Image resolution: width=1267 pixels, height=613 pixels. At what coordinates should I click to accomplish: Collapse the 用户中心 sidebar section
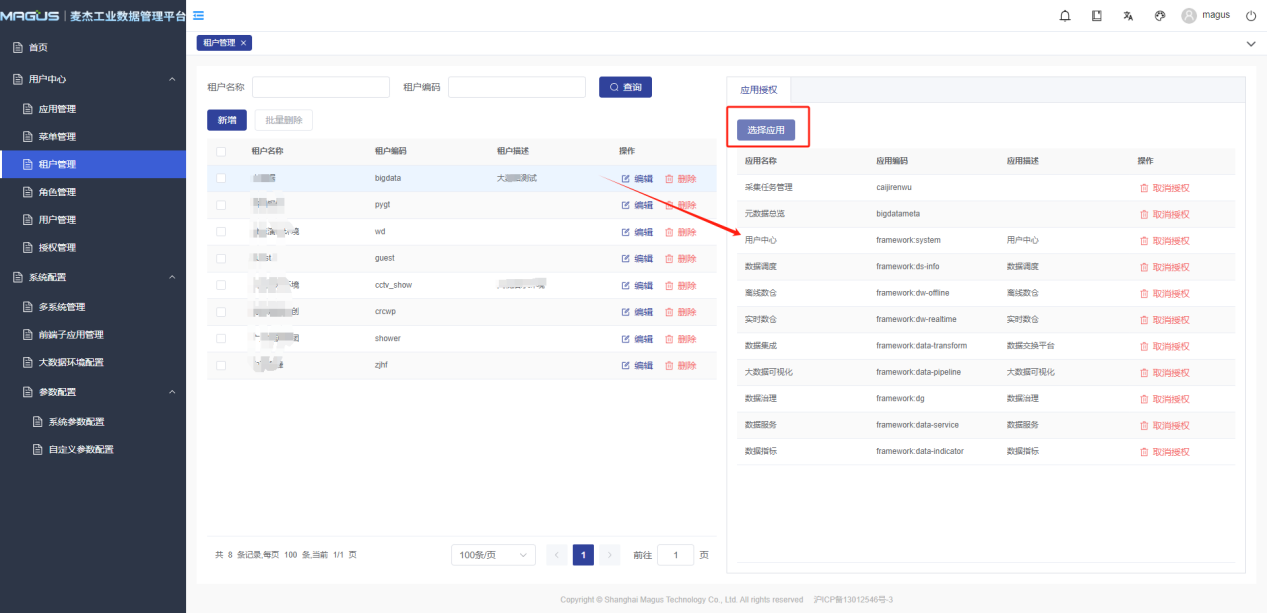(171, 79)
